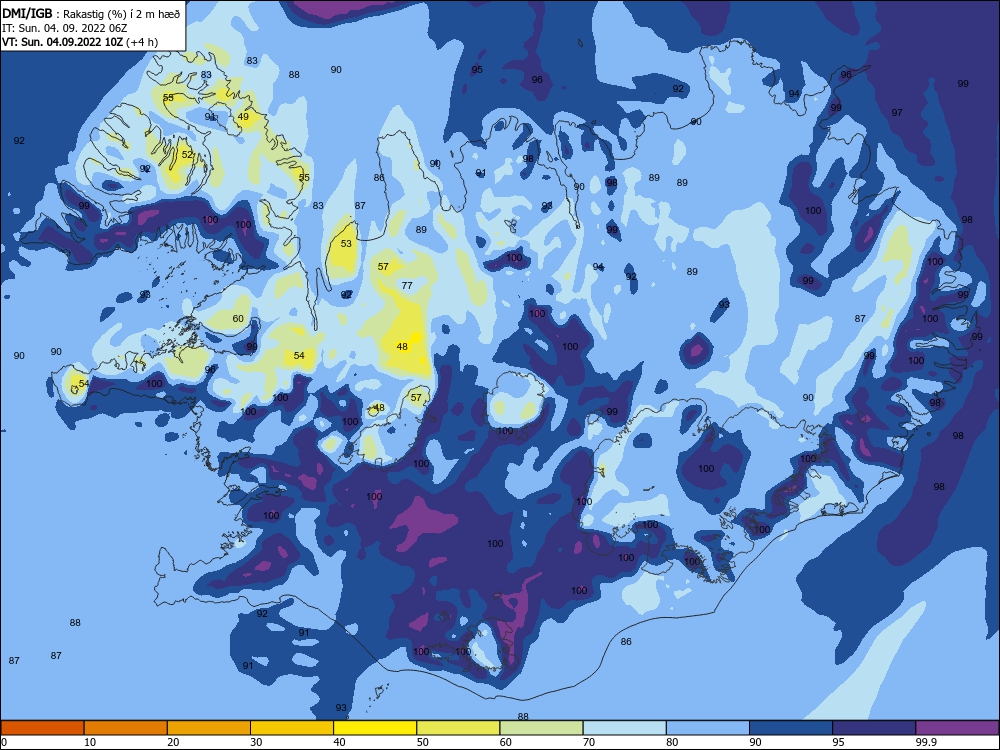Click the humidity value '49' on the map

(243, 117)
